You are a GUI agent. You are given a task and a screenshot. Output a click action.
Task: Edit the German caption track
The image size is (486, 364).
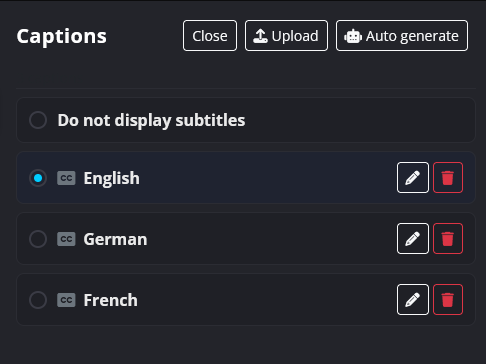pos(413,239)
